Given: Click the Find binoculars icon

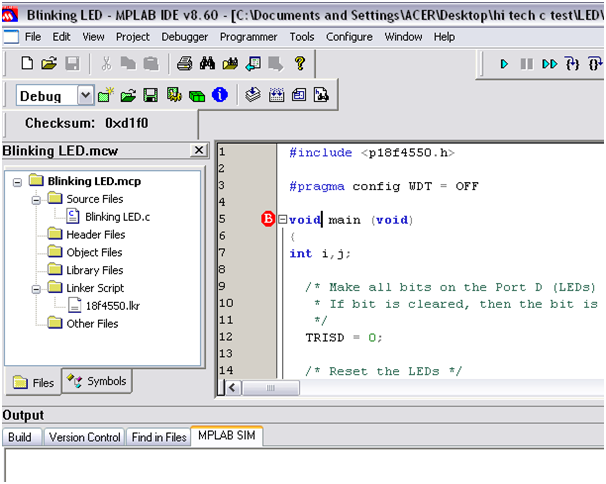Looking at the screenshot, I should pos(207,63).
